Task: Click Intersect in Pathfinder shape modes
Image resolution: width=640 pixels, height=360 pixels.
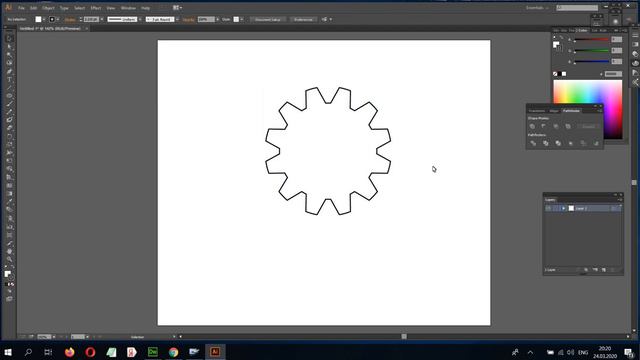Action: point(556,127)
